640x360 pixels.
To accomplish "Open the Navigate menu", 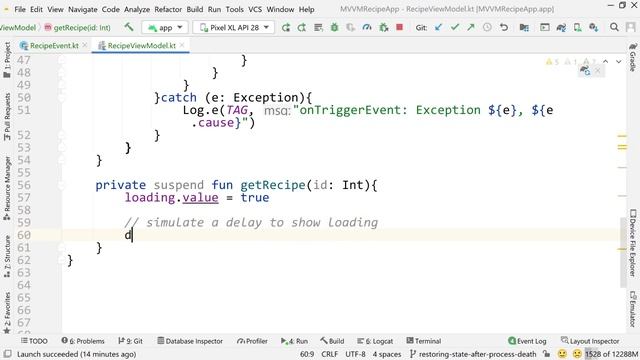I will [82, 9].
